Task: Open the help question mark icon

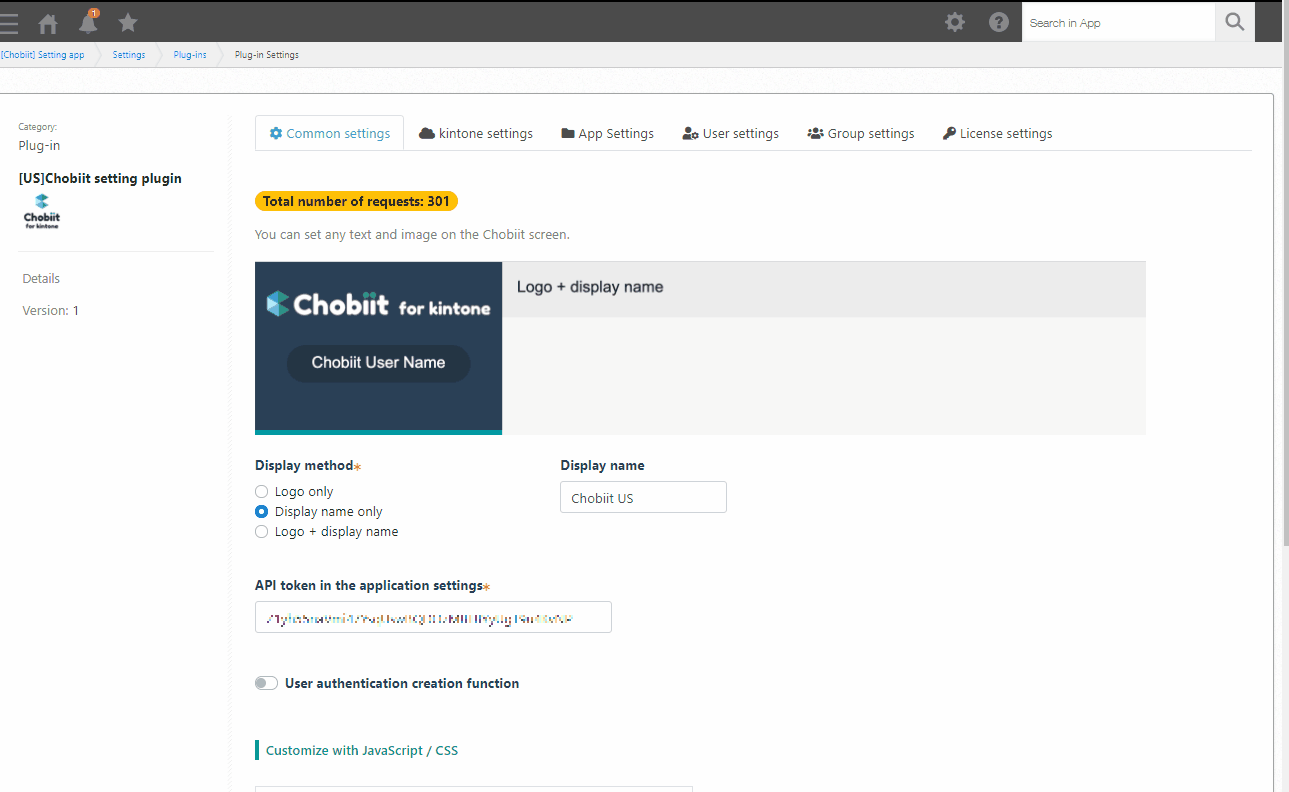Action: [x=999, y=22]
